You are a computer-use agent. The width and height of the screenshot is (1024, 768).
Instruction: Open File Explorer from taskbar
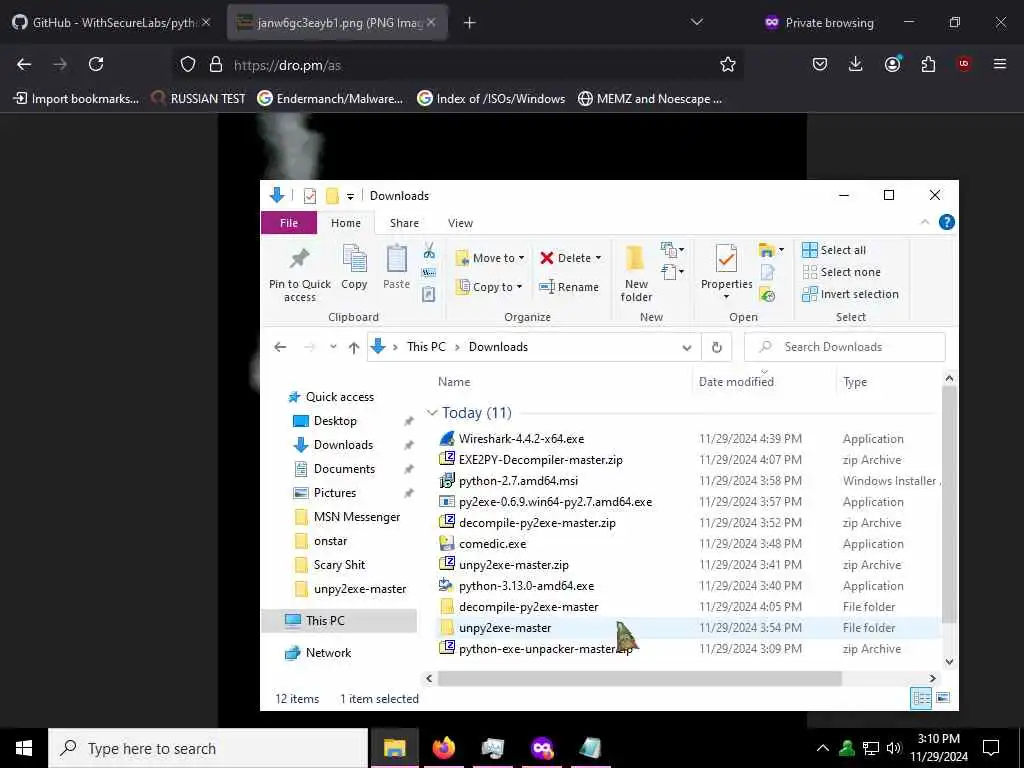point(394,748)
